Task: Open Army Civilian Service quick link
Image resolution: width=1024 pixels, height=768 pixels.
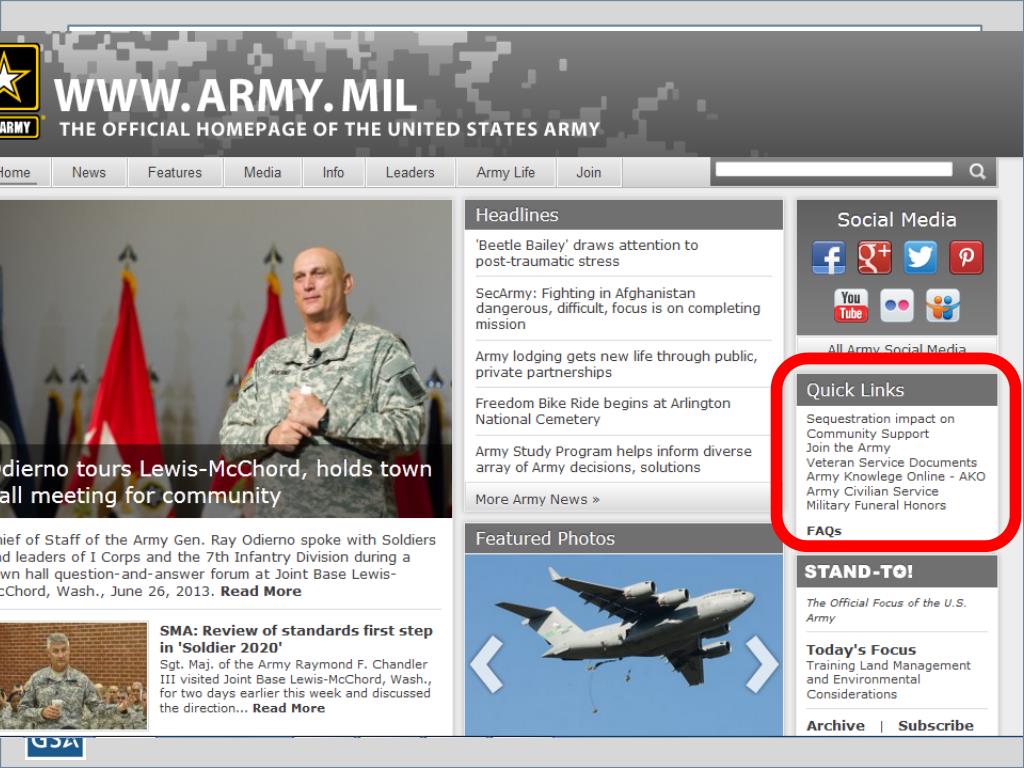Action: click(872, 491)
